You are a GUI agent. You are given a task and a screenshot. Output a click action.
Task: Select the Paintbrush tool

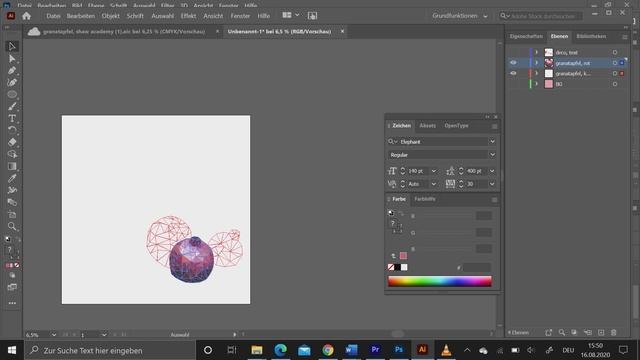(x=12, y=107)
